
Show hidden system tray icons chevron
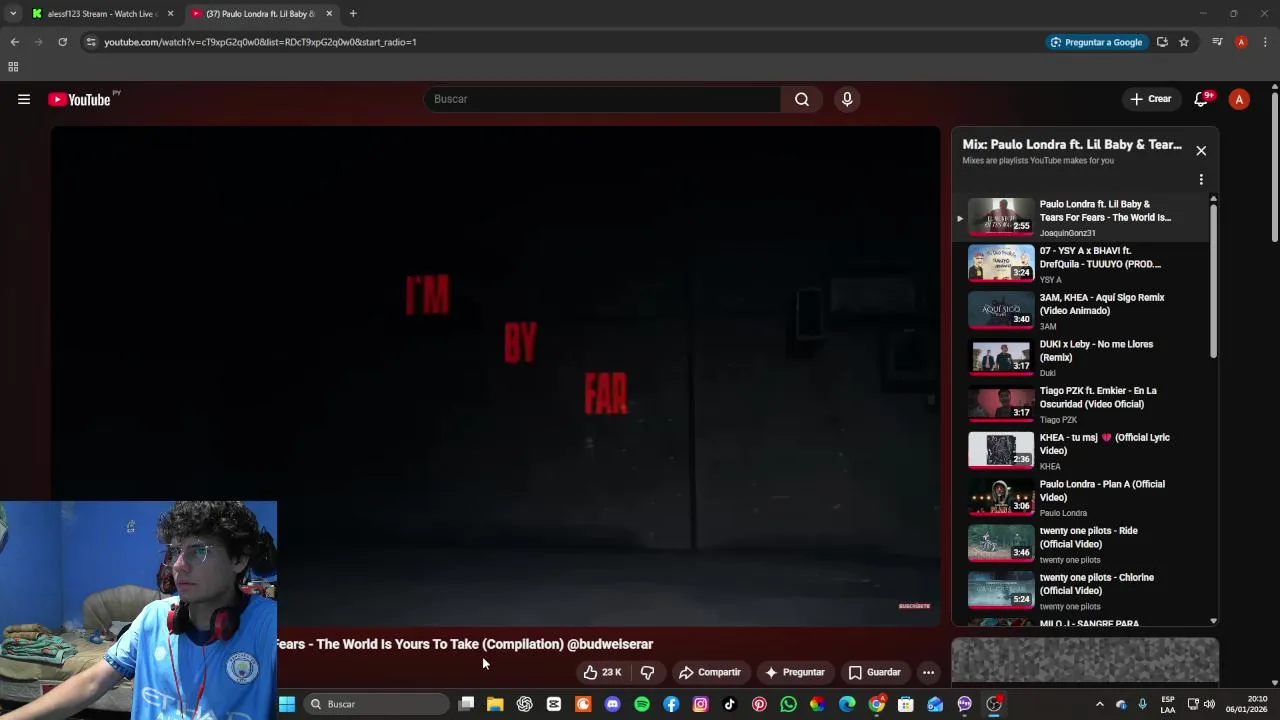tap(1099, 704)
